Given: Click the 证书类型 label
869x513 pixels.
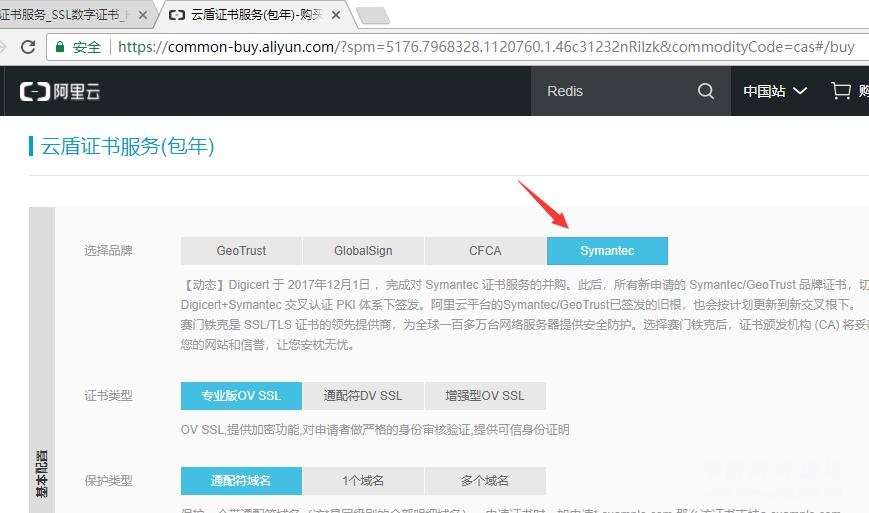Looking at the screenshot, I should [x=108, y=396].
